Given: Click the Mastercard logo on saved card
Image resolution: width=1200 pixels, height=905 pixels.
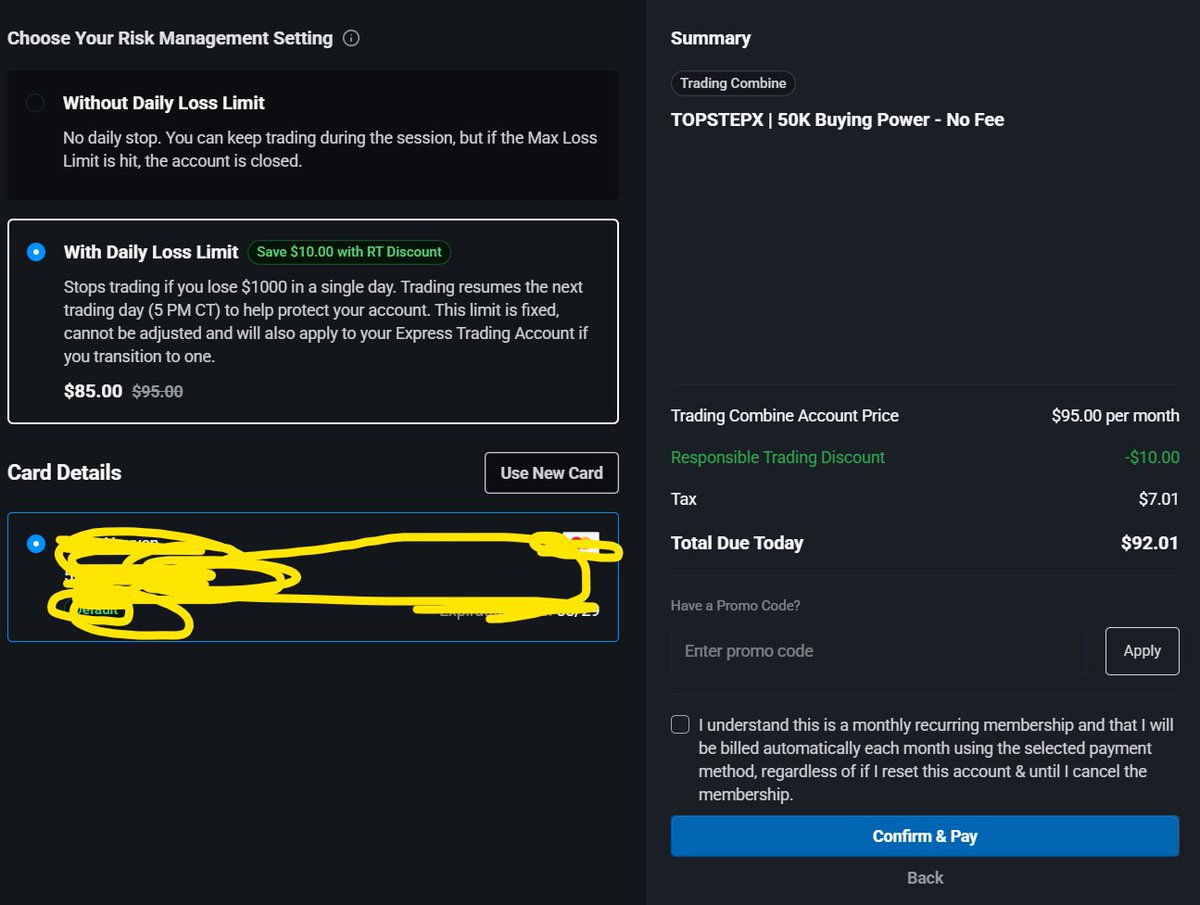Looking at the screenshot, I should (x=580, y=544).
